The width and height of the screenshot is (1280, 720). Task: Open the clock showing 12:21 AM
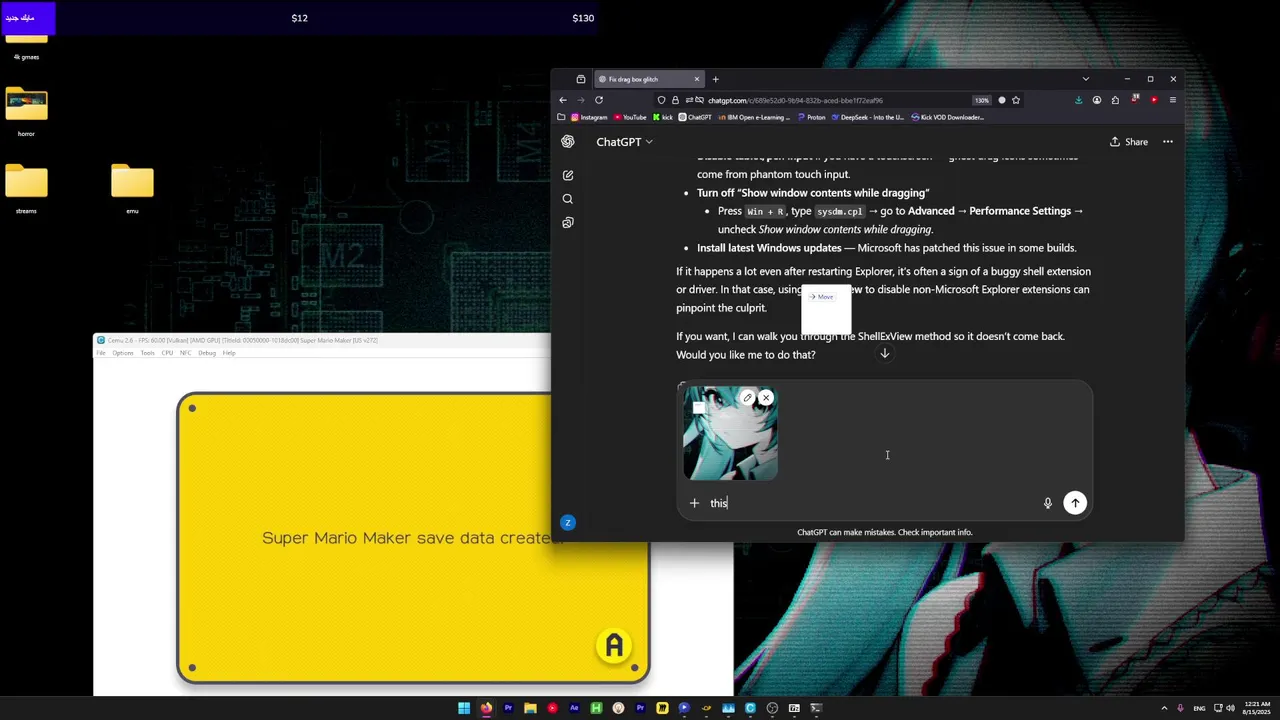click(x=1258, y=708)
